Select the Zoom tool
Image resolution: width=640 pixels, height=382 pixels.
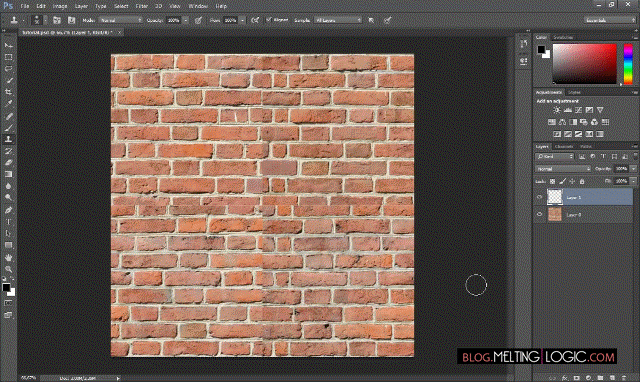pyautogui.click(x=8, y=269)
